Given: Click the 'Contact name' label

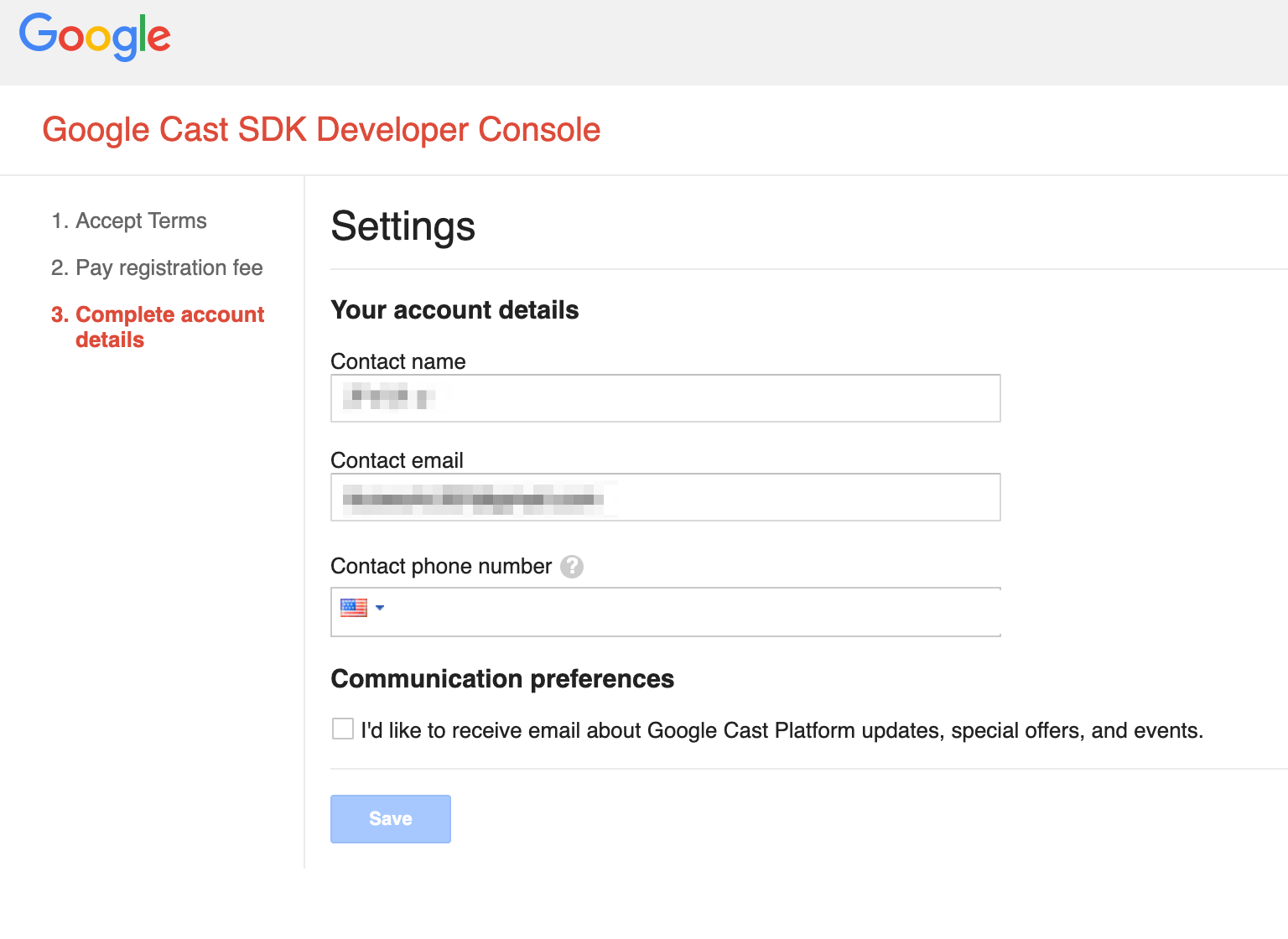Looking at the screenshot, I should [x=398, y=361].
